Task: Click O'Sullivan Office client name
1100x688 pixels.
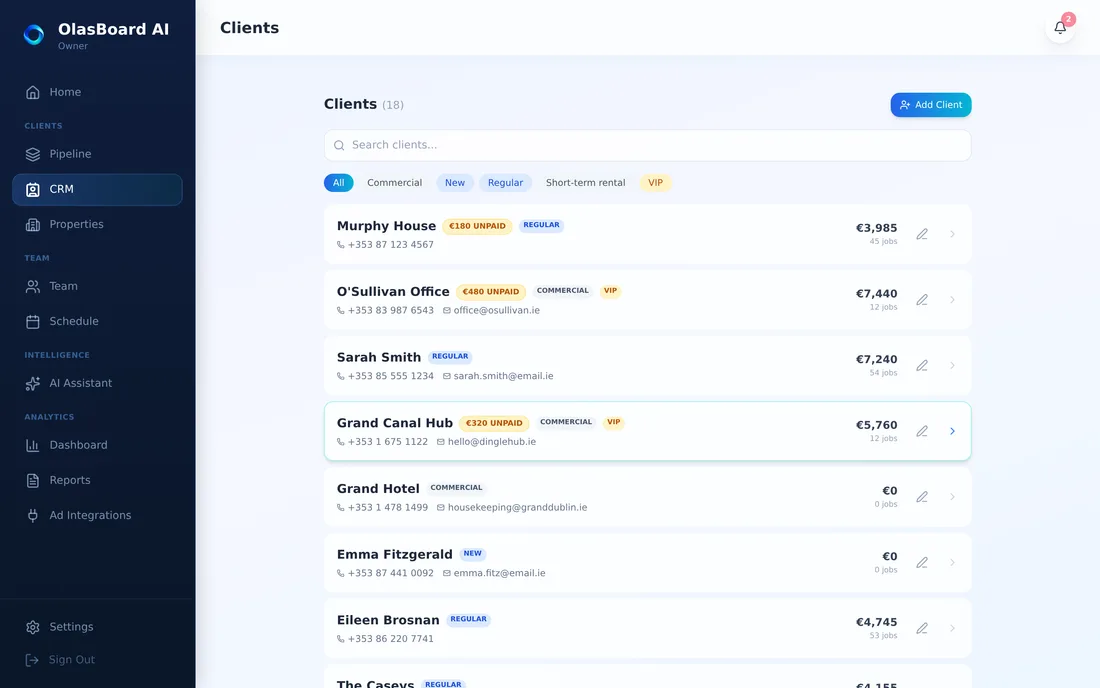Action: coord(393,292)
